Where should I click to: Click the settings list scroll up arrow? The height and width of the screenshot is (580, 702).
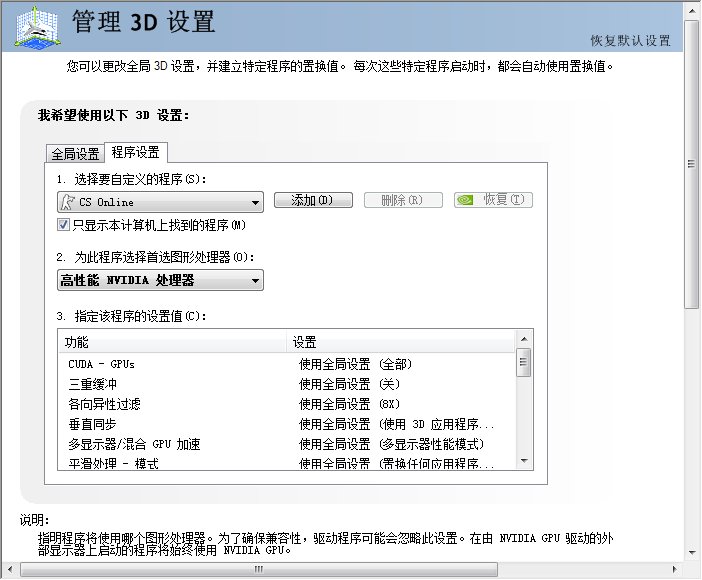524,339
